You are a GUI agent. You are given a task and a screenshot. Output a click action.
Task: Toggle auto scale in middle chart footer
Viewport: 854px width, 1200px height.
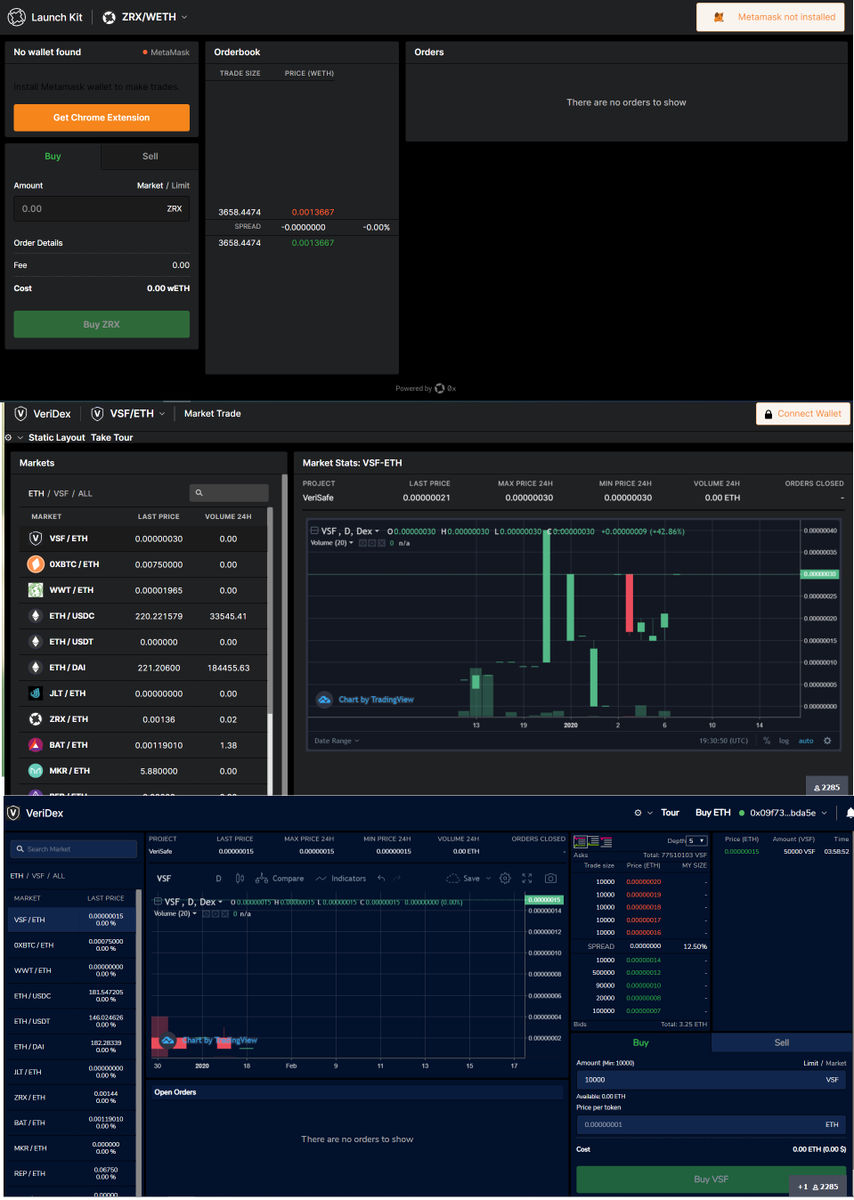point(806,741)
